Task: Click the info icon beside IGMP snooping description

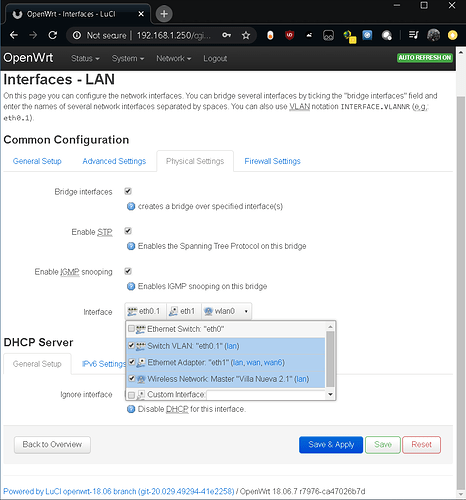Action: [x=131, y=286]
